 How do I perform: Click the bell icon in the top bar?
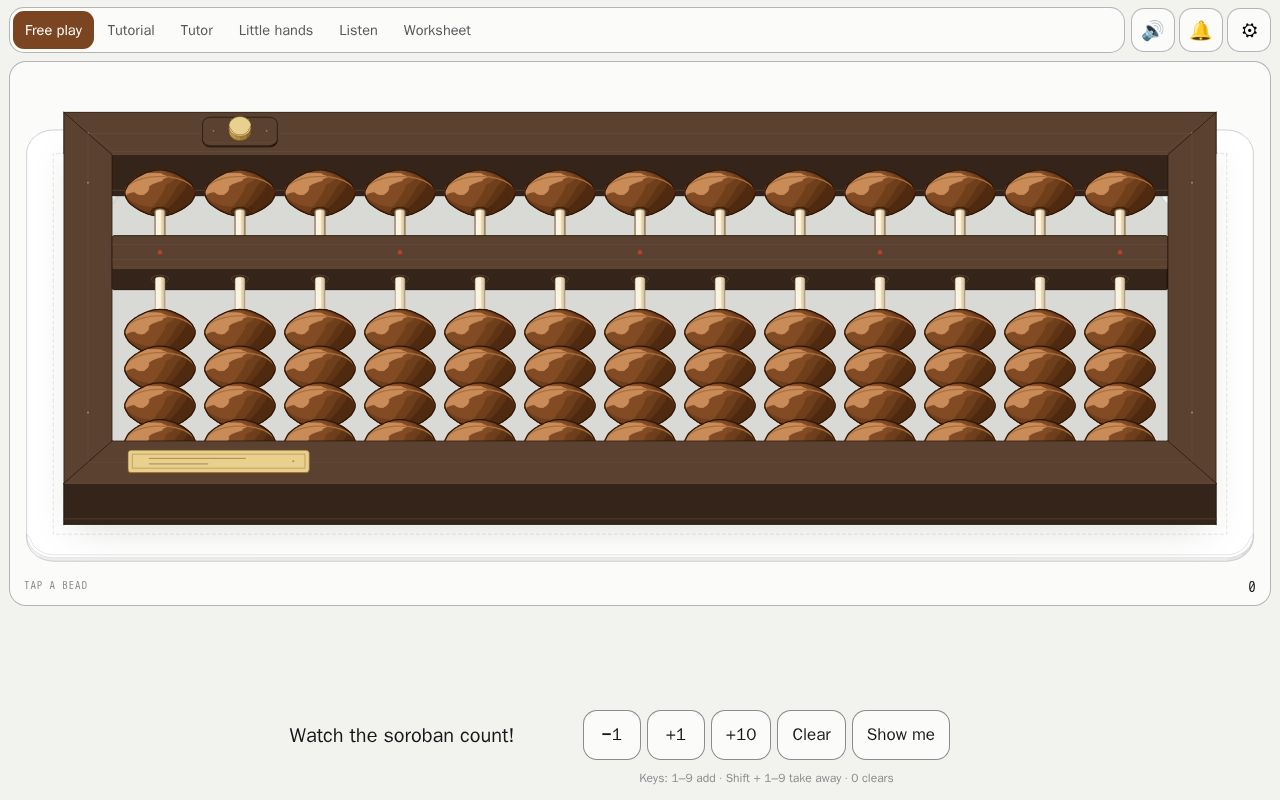(x=1201, y=30)
